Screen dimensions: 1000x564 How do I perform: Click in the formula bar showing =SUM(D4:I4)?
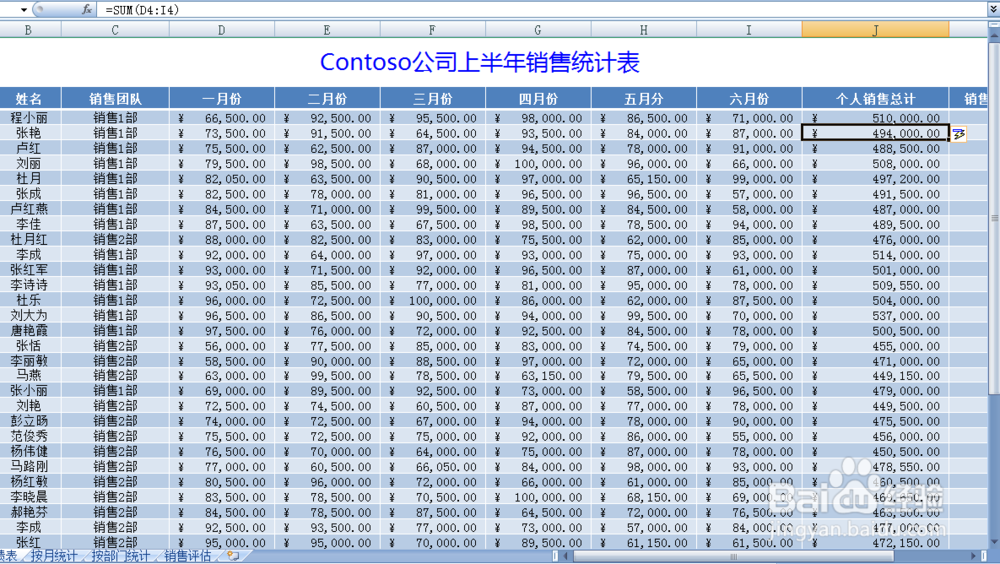tap(542, 10)
